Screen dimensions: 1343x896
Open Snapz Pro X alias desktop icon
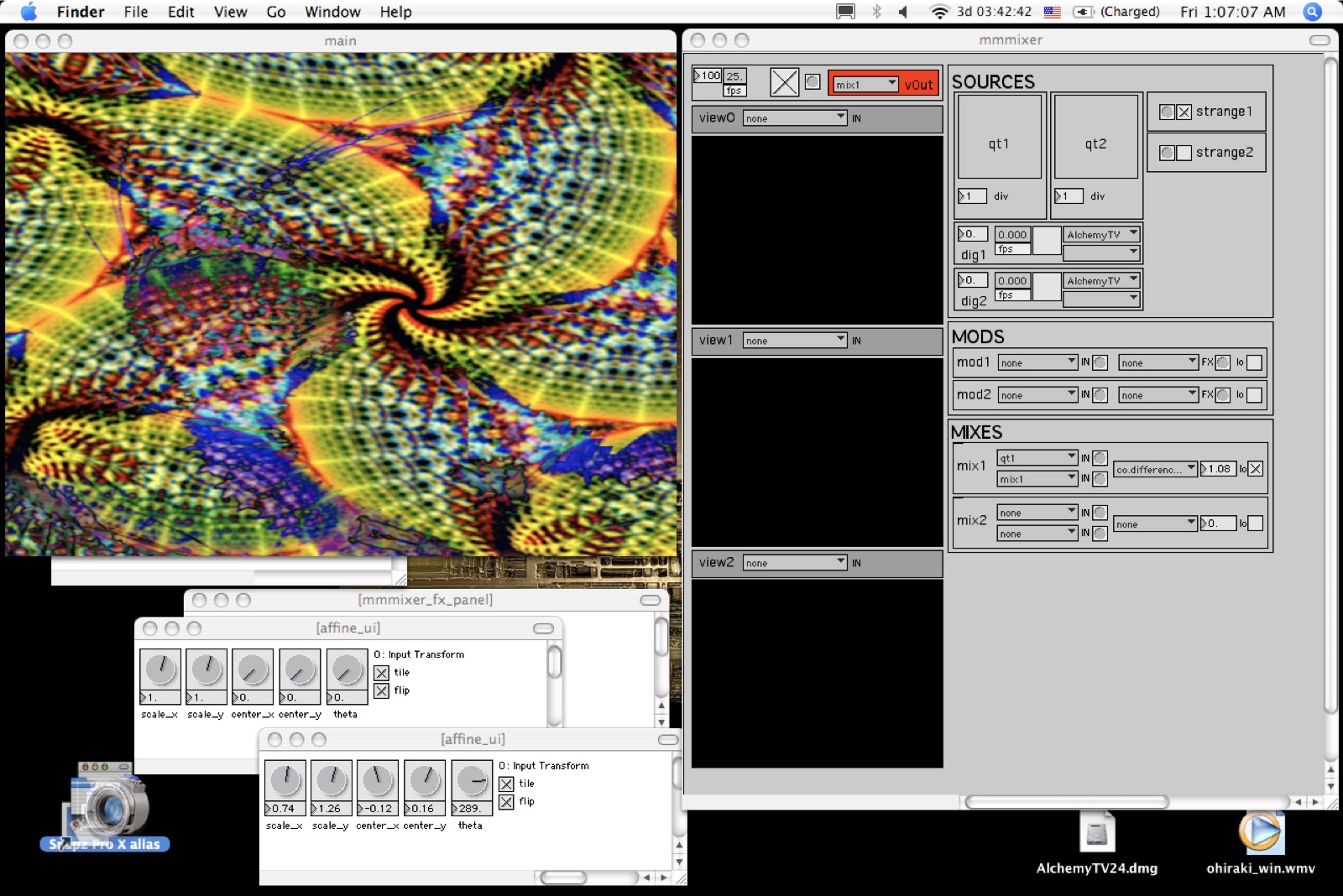105,805
